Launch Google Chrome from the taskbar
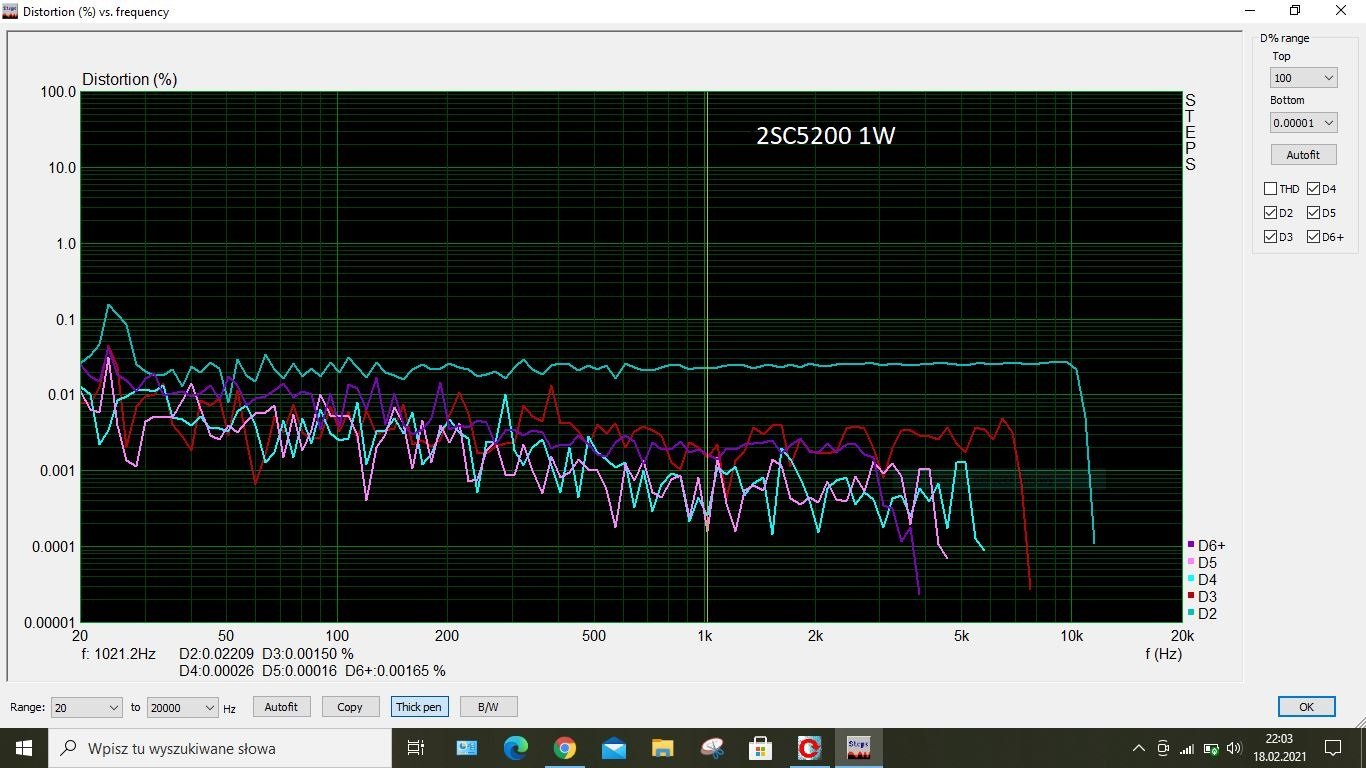 coord(564,748)
